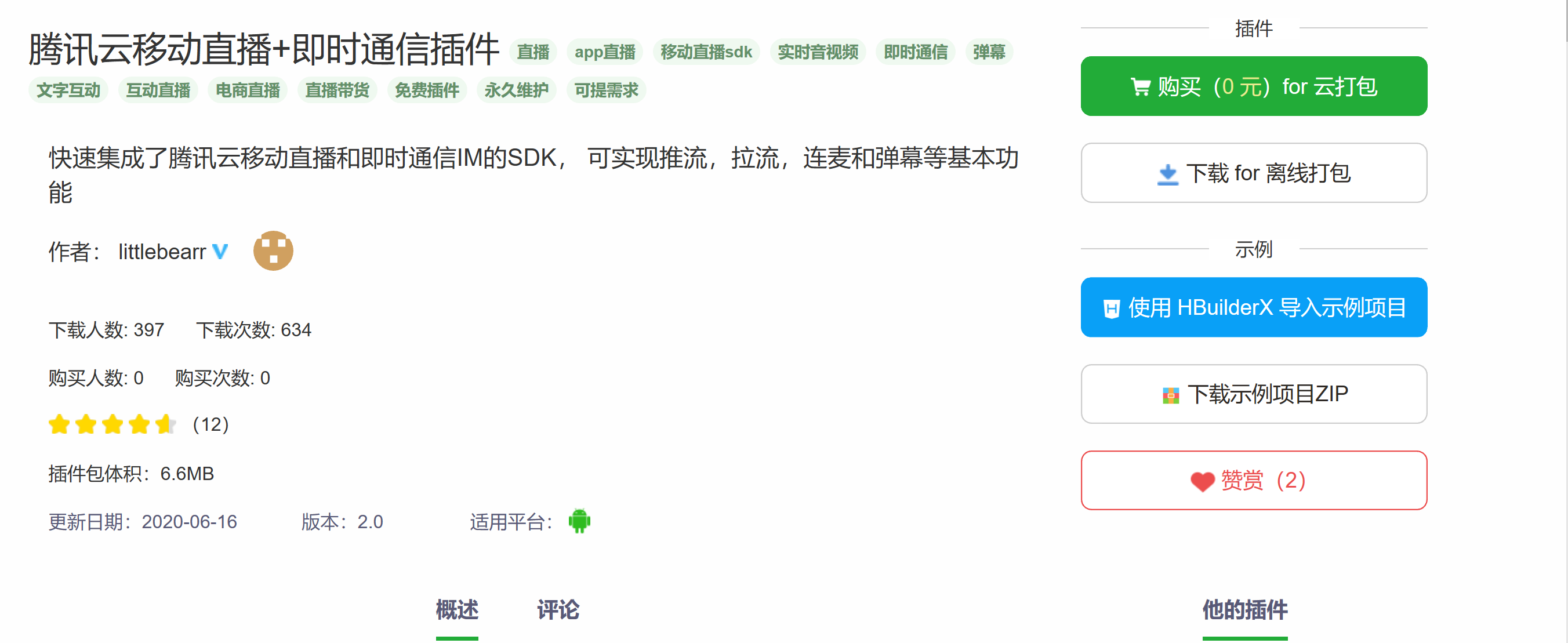This screenshot has height=643, width=1568.
Task: Click the 移动直播sdk tag
Action: pos(706,52)
